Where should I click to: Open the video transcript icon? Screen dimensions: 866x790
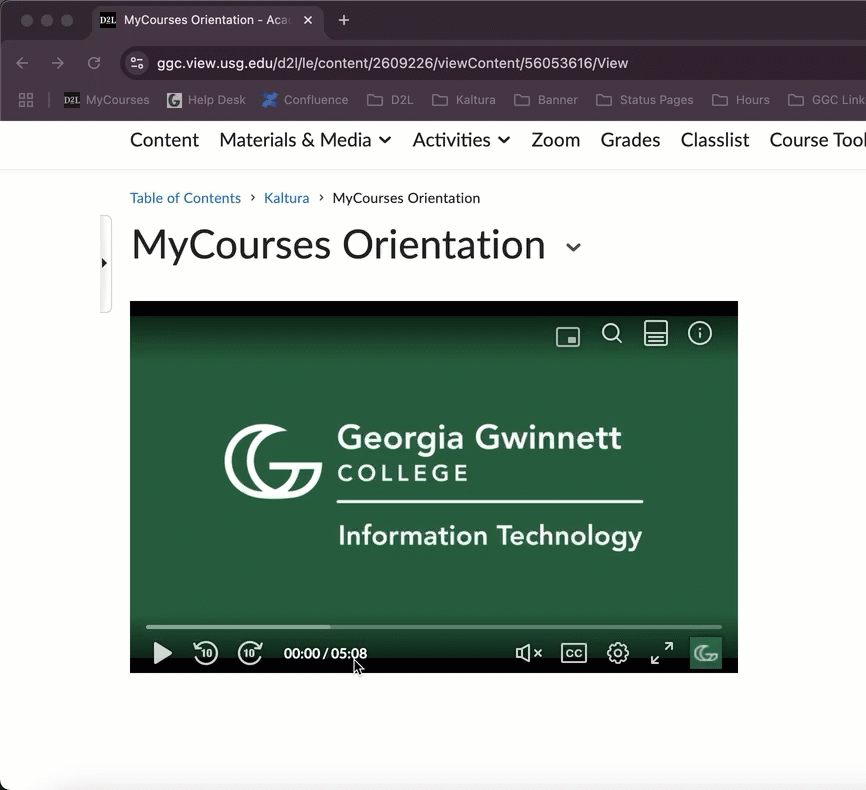click(x=656, y=334)
